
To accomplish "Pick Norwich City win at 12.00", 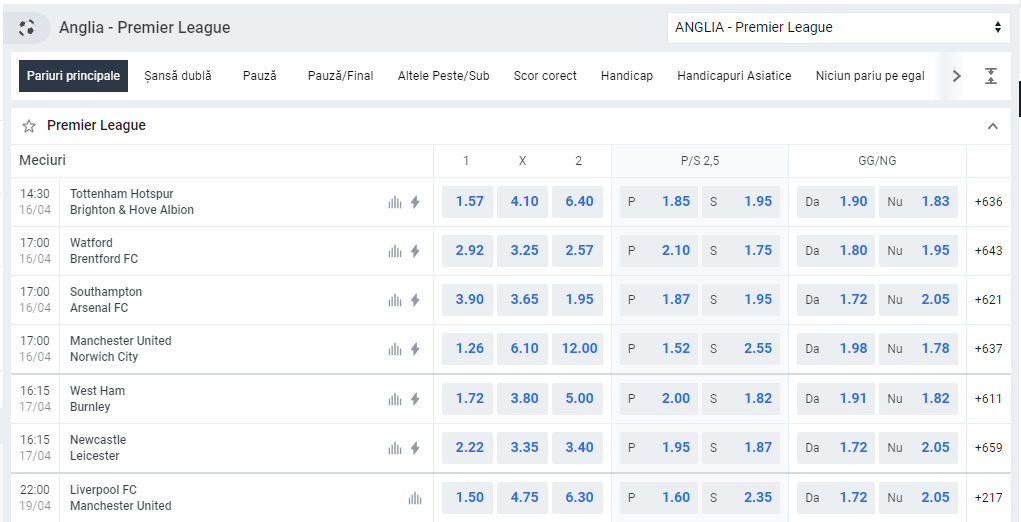I will (x=579, y=349).
